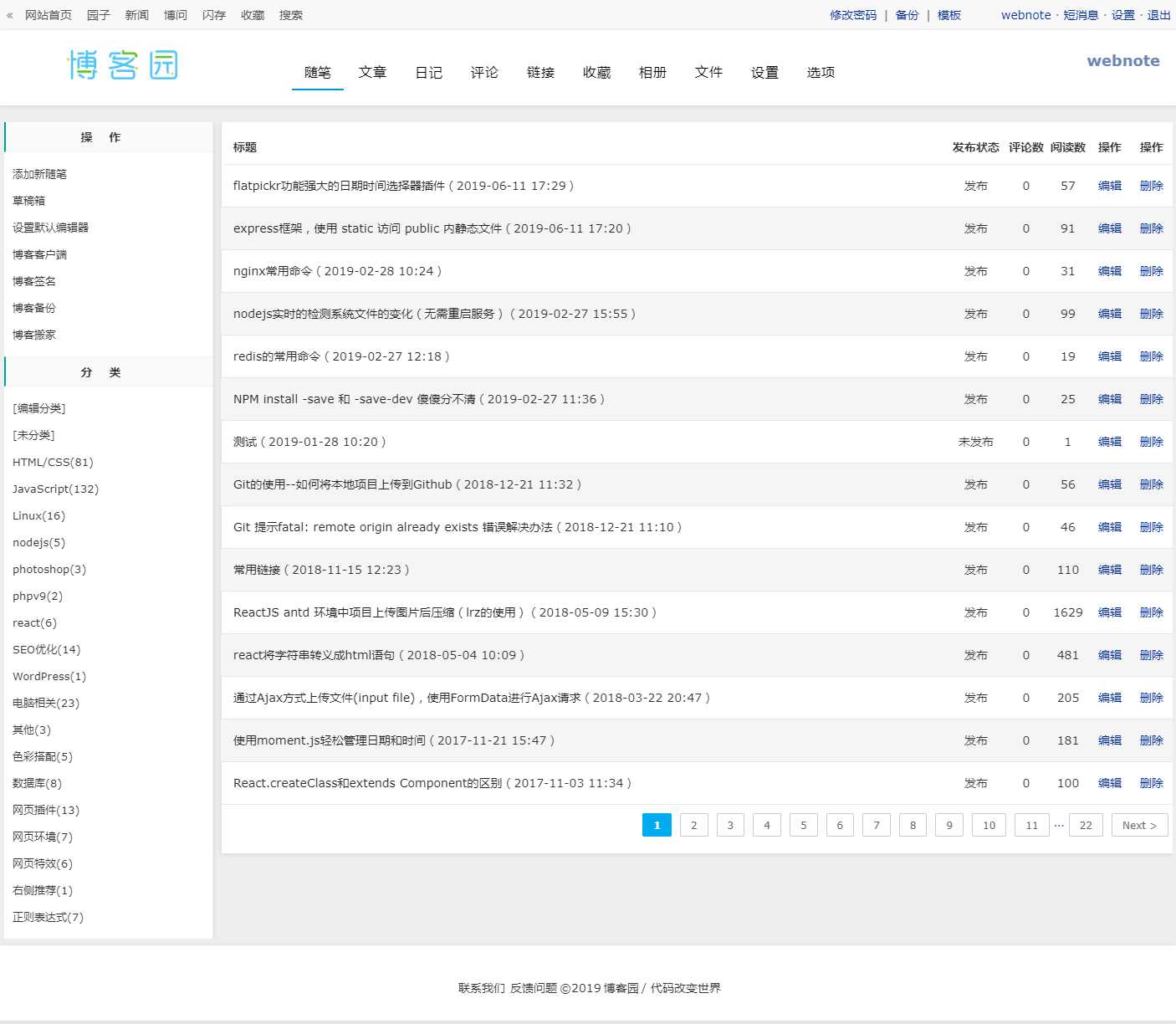Open the 设置 main tab

click(x=765, y=73)
